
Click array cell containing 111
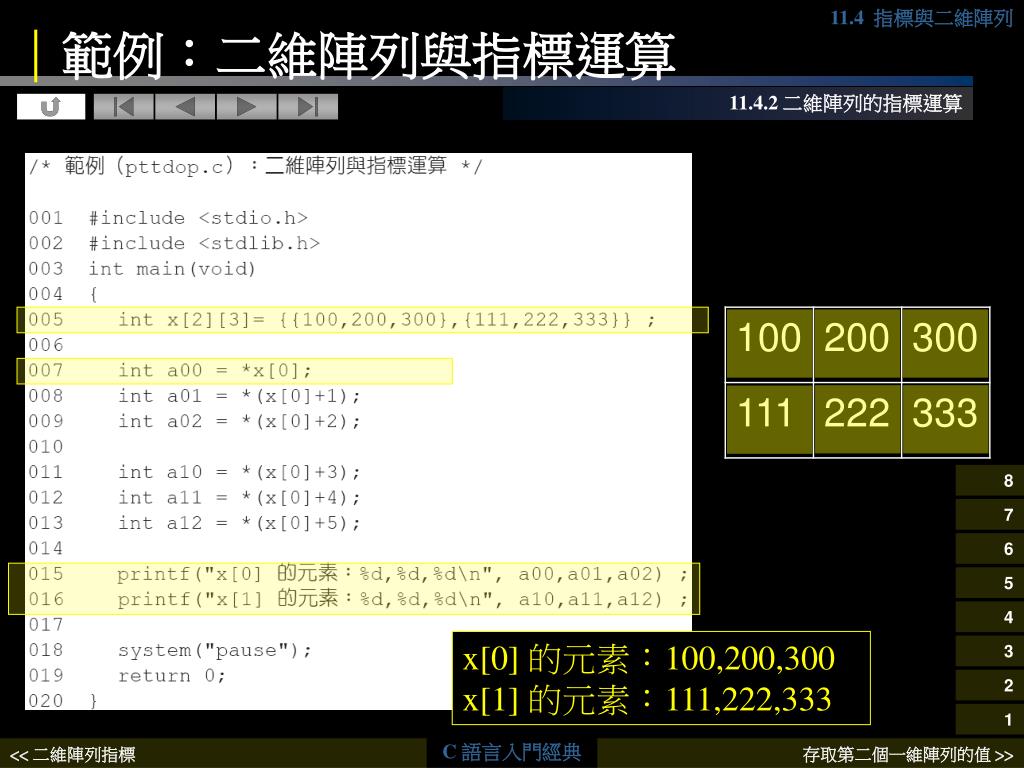coord(769,419)
